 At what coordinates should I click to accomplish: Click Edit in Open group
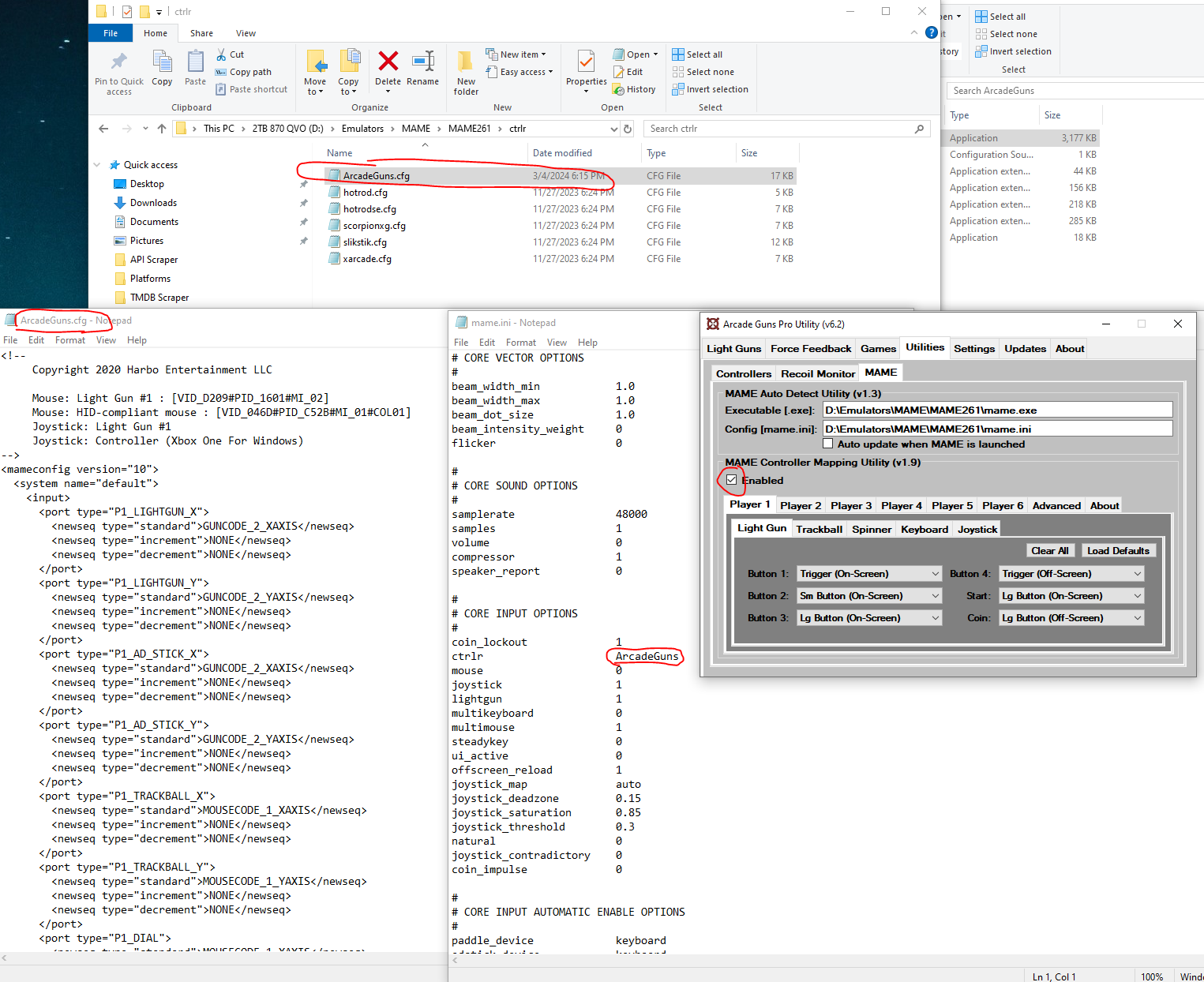[x=628, y=72]
